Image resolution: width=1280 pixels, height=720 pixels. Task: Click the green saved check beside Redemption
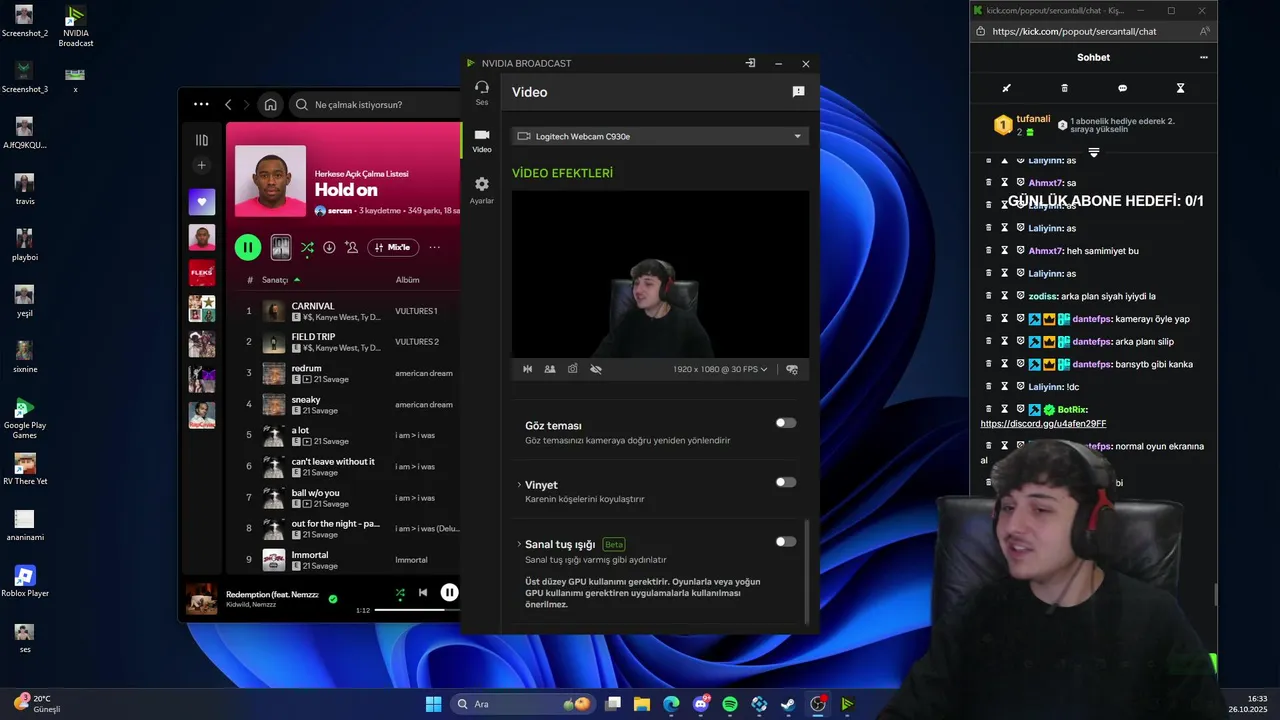(333, 599)
